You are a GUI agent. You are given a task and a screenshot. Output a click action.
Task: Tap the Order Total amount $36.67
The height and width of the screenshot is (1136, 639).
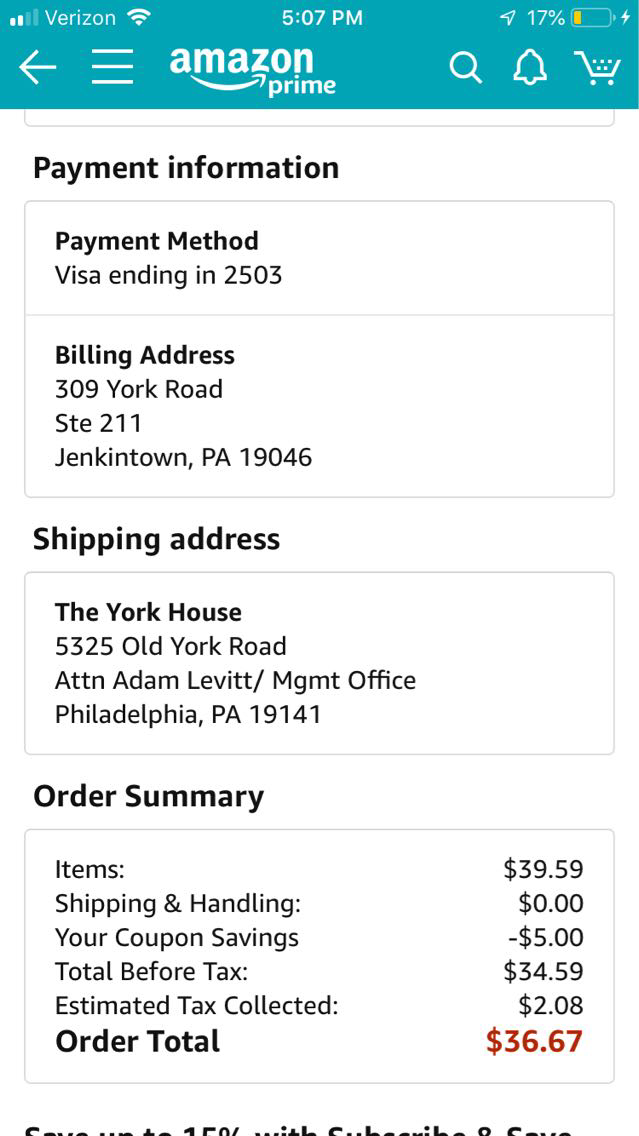click(x=533, y=1041)
